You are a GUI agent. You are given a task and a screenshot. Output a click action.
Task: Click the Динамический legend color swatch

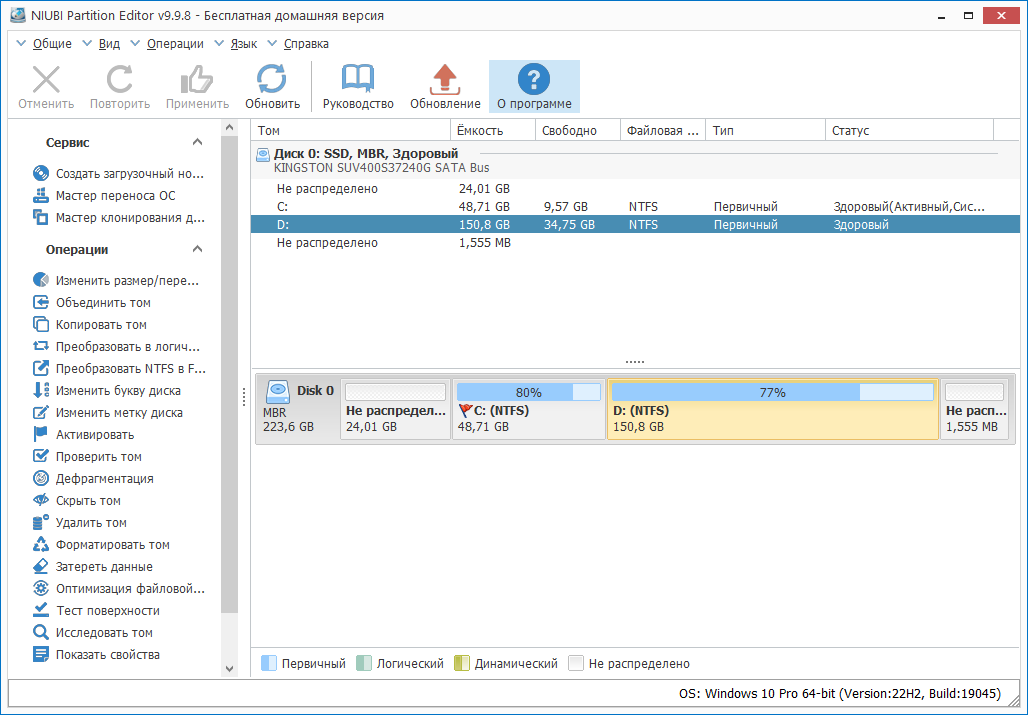(462, 663)
